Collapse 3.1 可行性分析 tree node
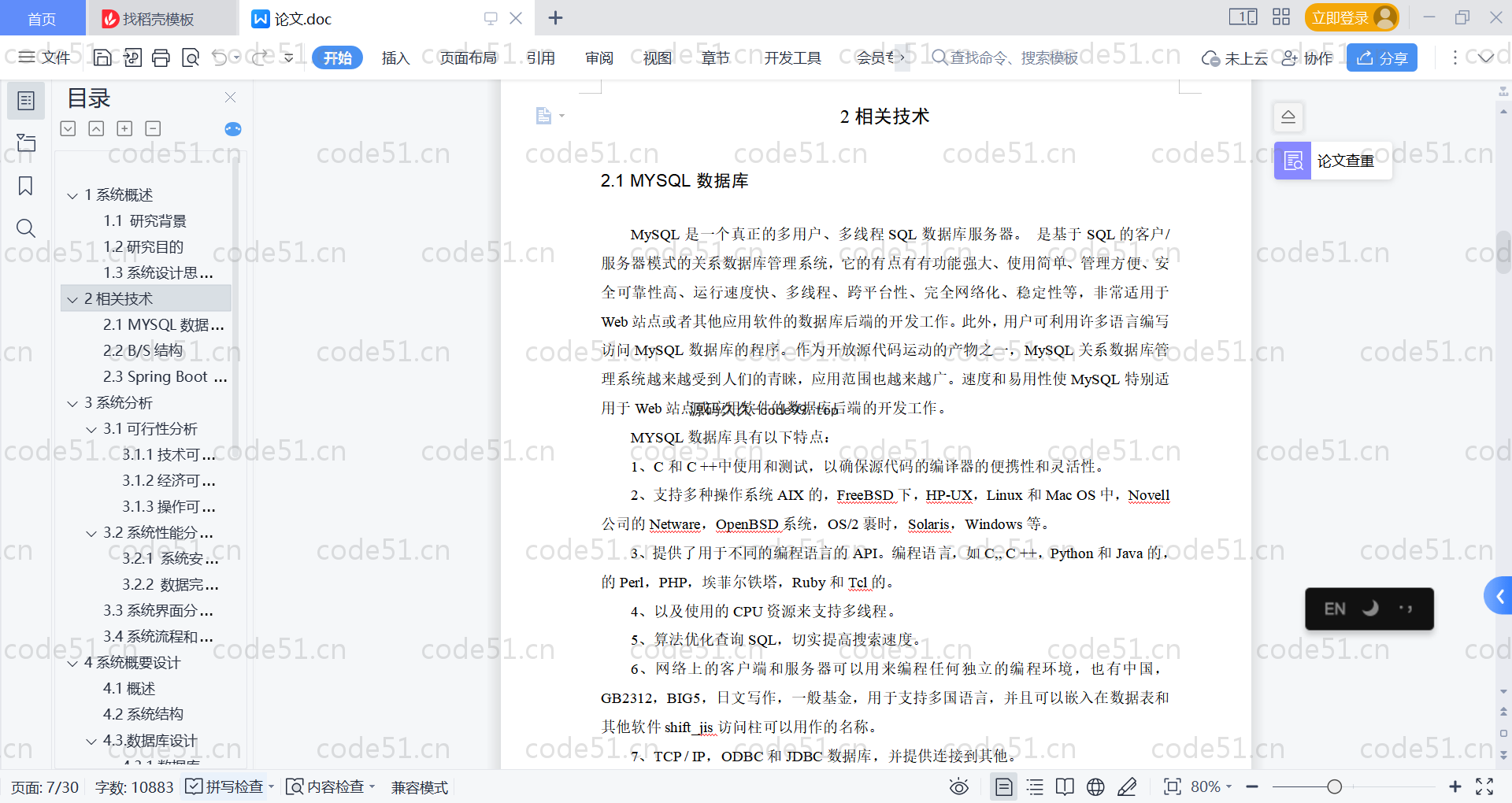 pyautogui.click(x=91, y=429)
